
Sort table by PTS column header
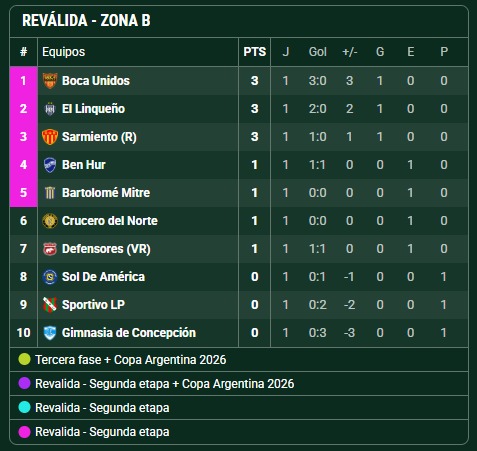click(255, 52)
